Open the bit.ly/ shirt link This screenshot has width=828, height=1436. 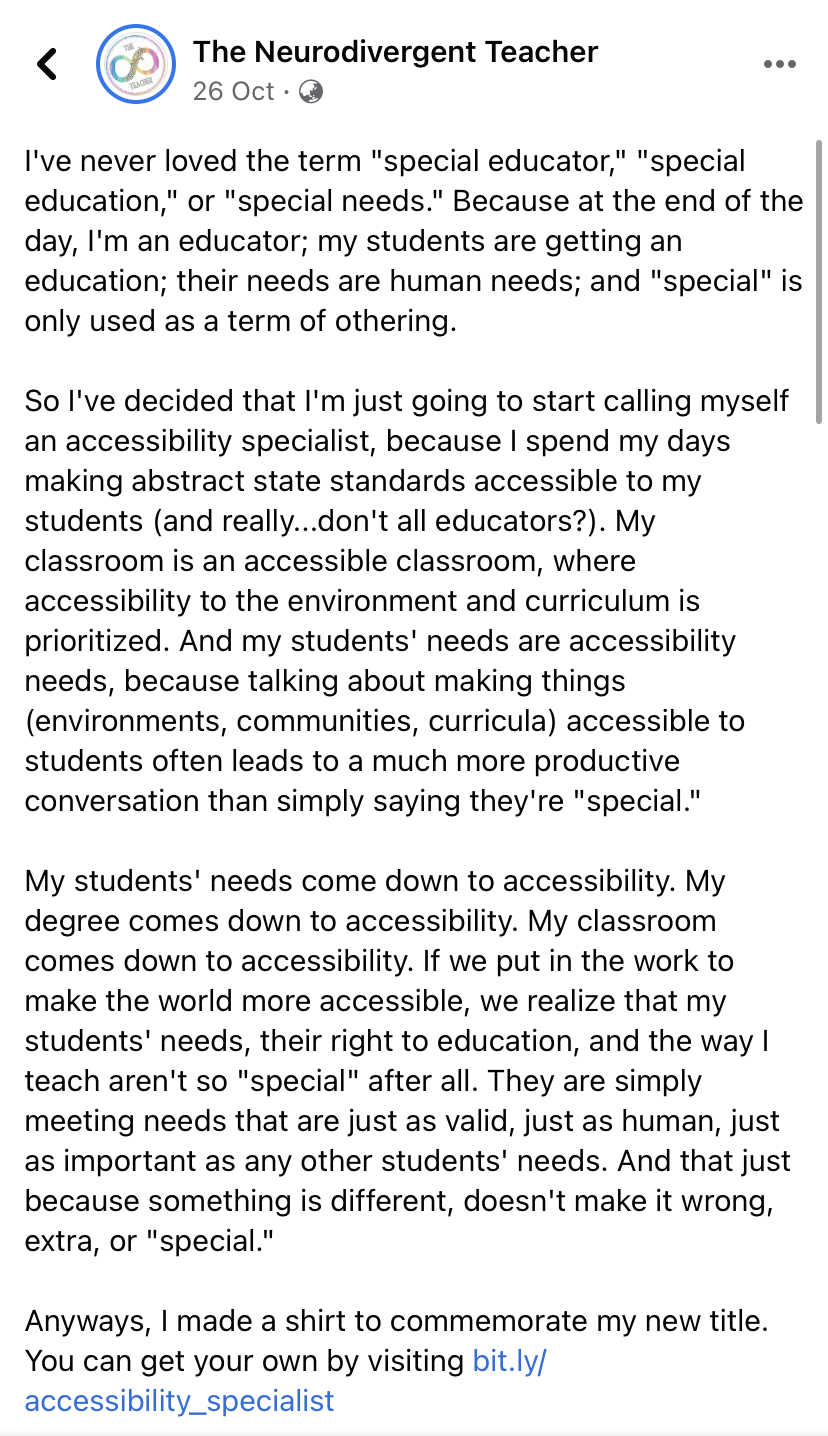tap(509, 1361)
